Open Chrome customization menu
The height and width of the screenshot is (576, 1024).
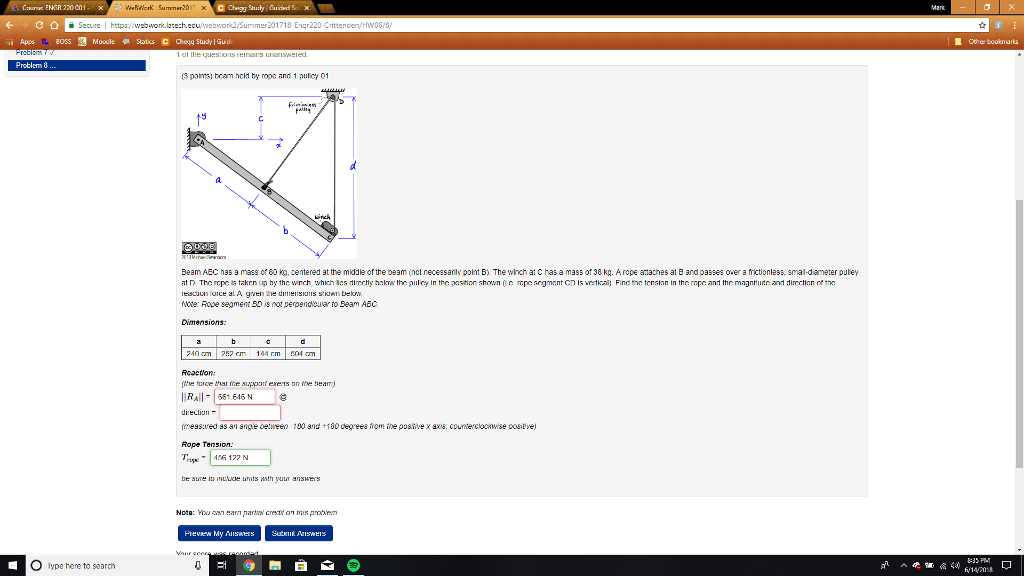pyautogui.click(x=1014, y=26)
